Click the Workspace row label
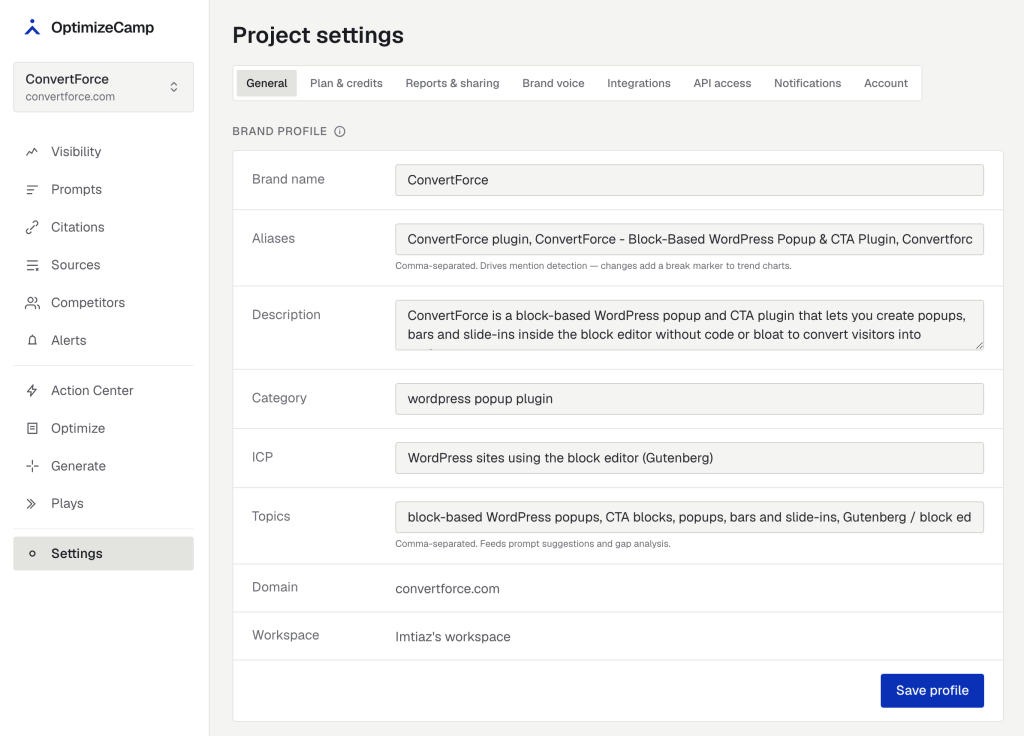1024x736 pixels. coord(285,635)
